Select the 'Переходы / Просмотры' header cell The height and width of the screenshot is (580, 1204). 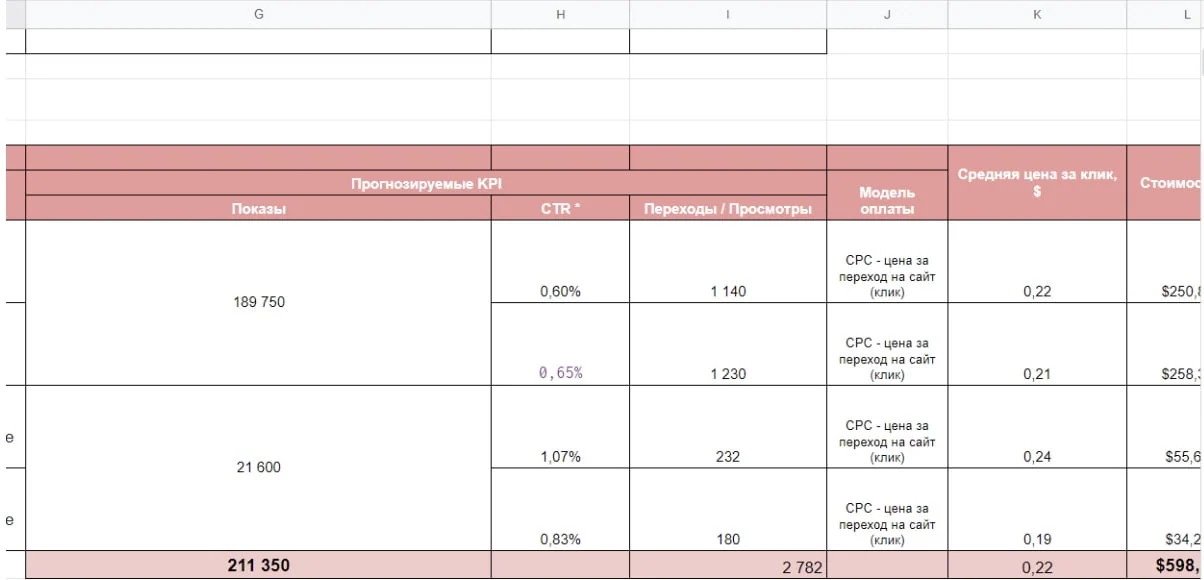pyautogui.click(x=728, y=208)
